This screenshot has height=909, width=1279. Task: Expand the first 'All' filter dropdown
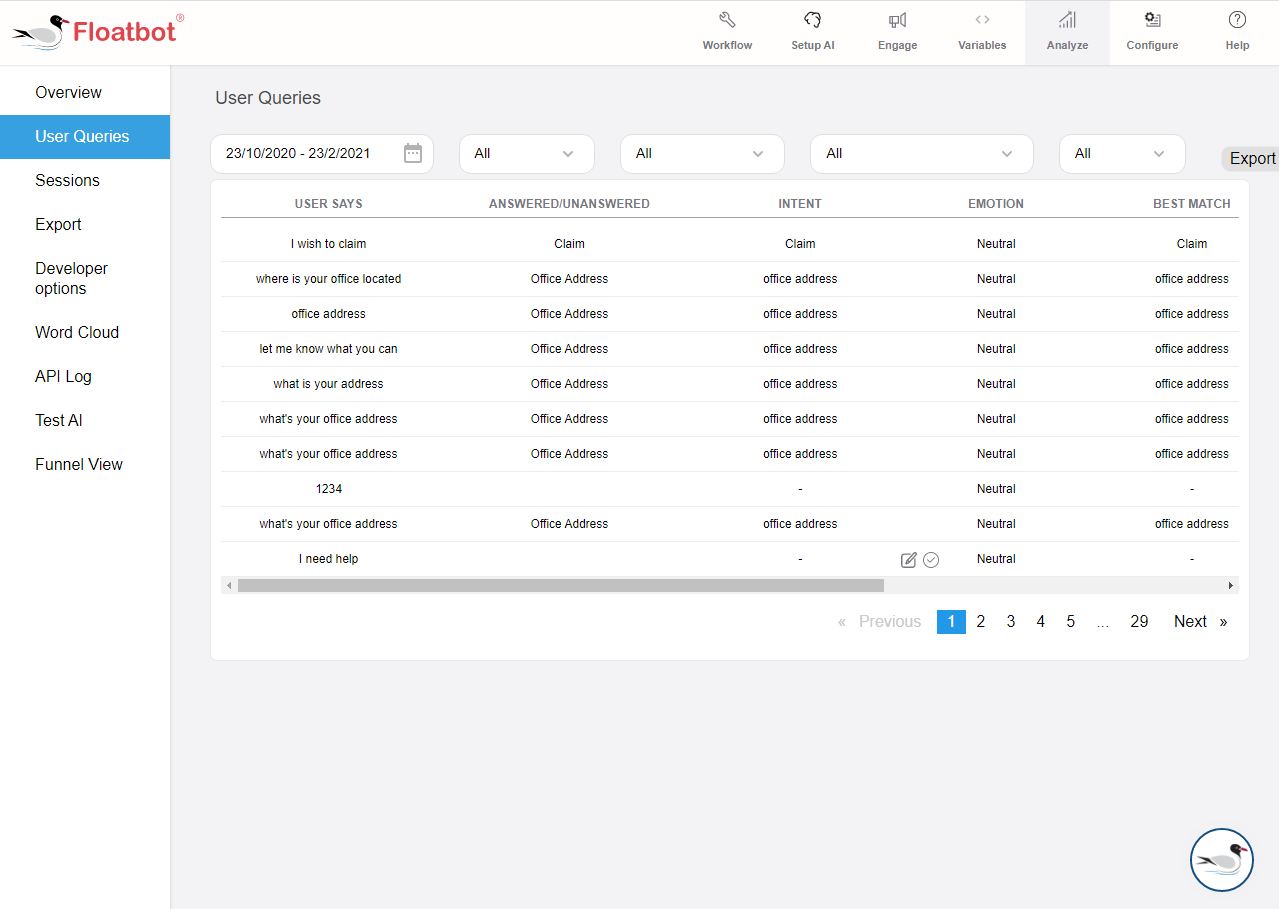tap(526, 154)
